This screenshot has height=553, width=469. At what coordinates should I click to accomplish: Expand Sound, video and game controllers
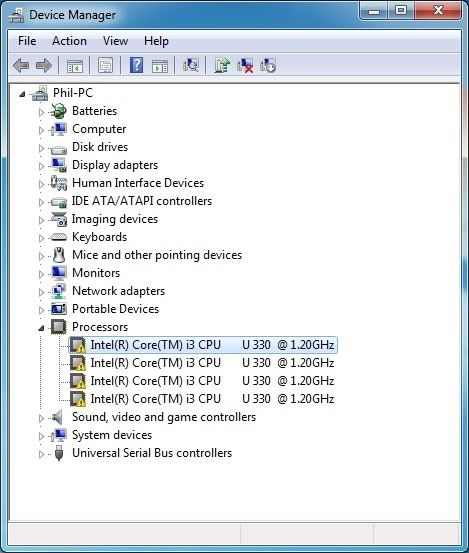click(41, 418)
